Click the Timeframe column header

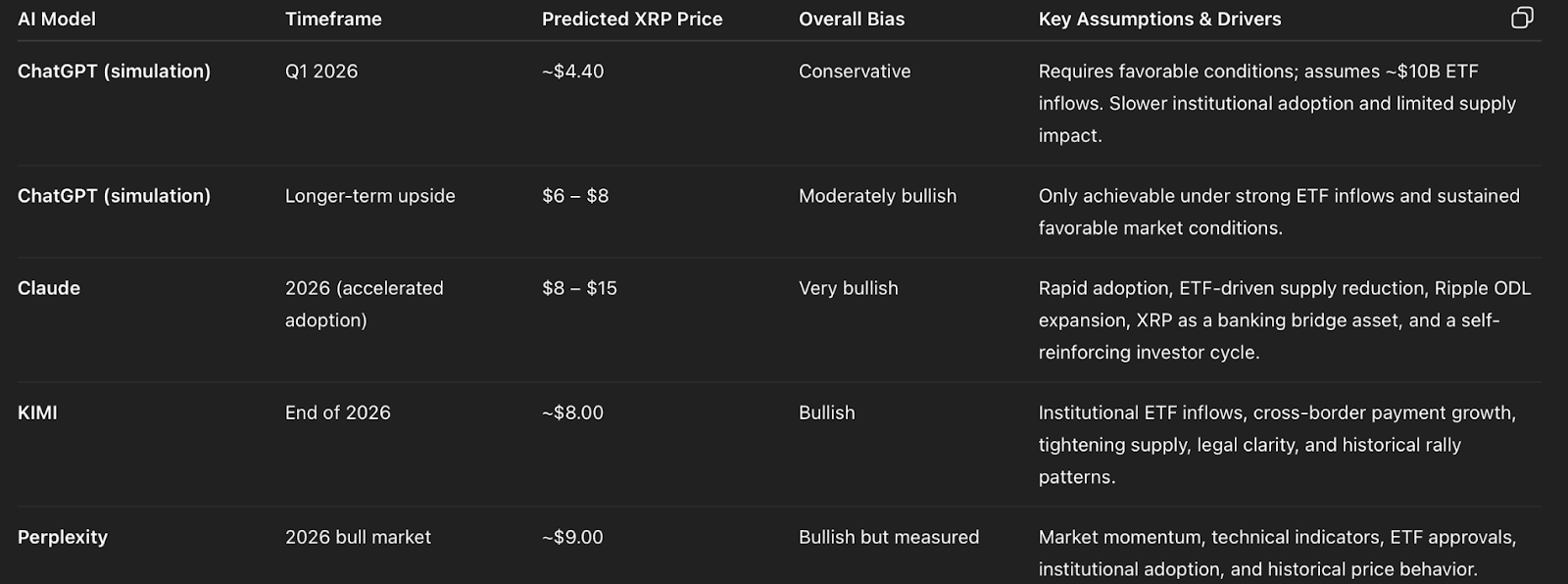(x=333, y=19)
